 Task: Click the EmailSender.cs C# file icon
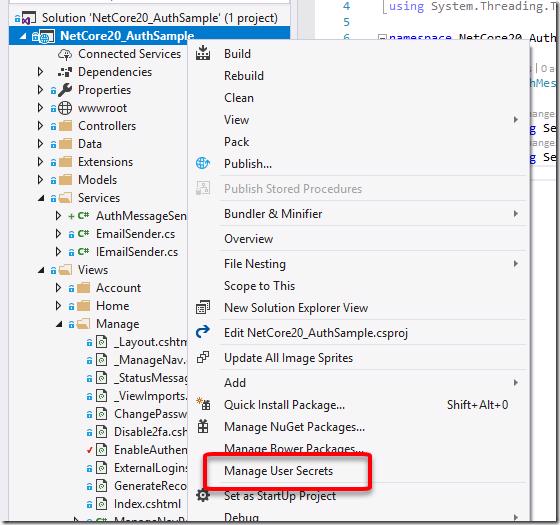point(83,234)
